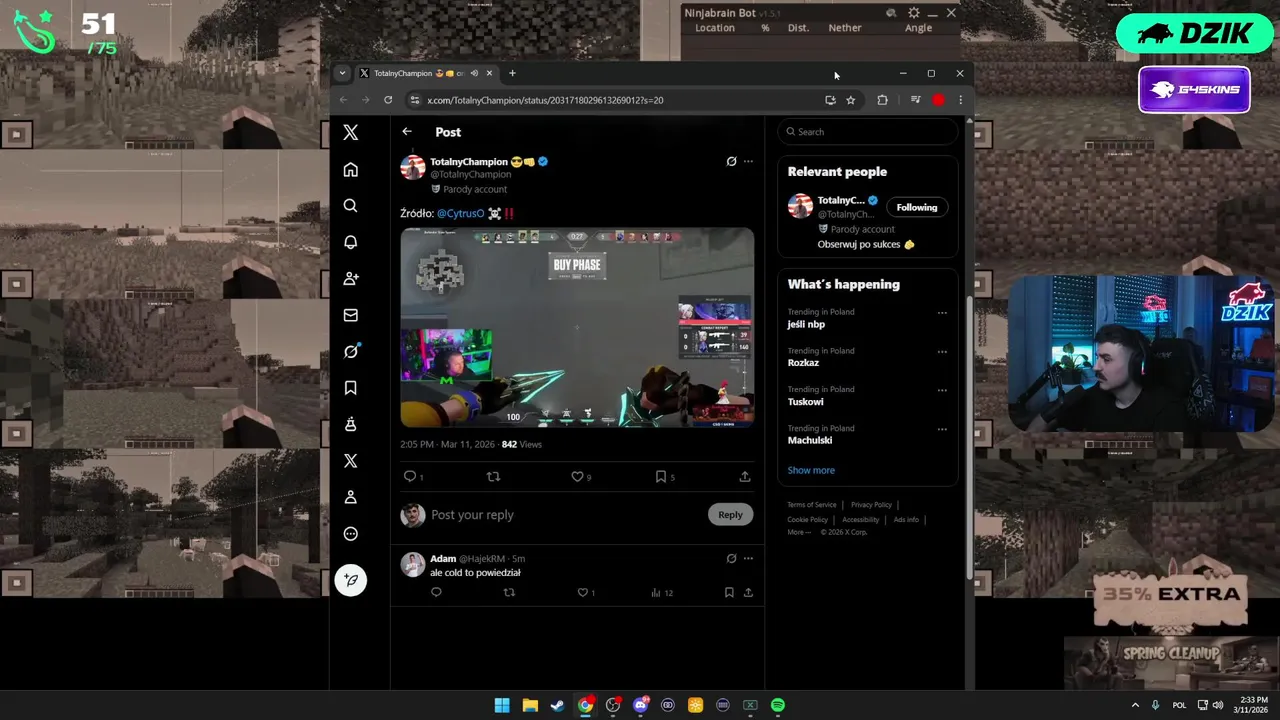Open trending topic 'Tuskowi'
Viewport: 1280px width, 720px height.
(806, 402)
